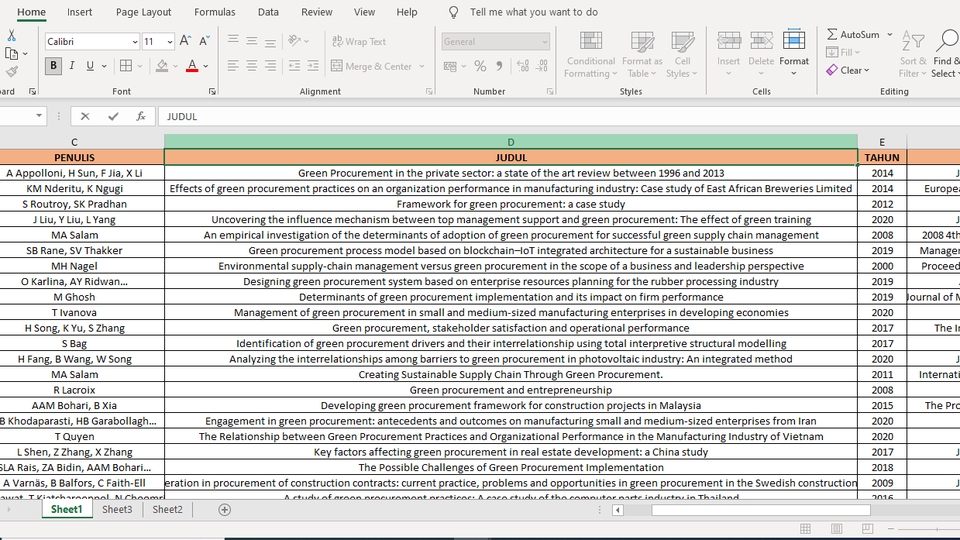Click AutoSum sigma button
Viewport: 960px width, 540px height.
pos(853,34)
